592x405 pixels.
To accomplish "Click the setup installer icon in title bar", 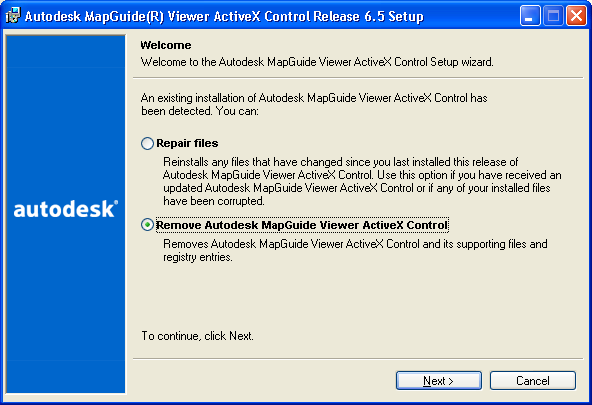I will coord(12,16).
